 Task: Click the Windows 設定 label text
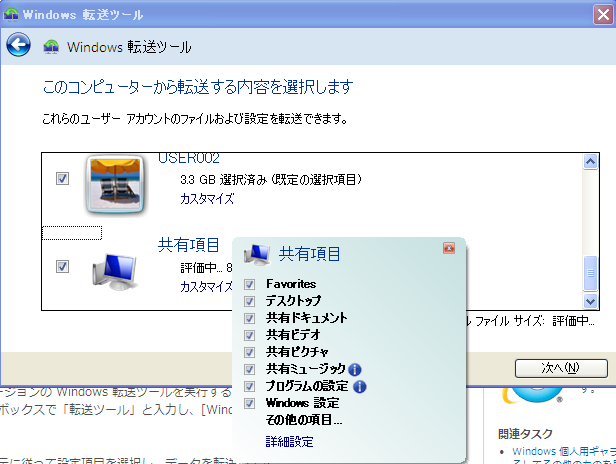pyautogui.click(x=302, y=403)
